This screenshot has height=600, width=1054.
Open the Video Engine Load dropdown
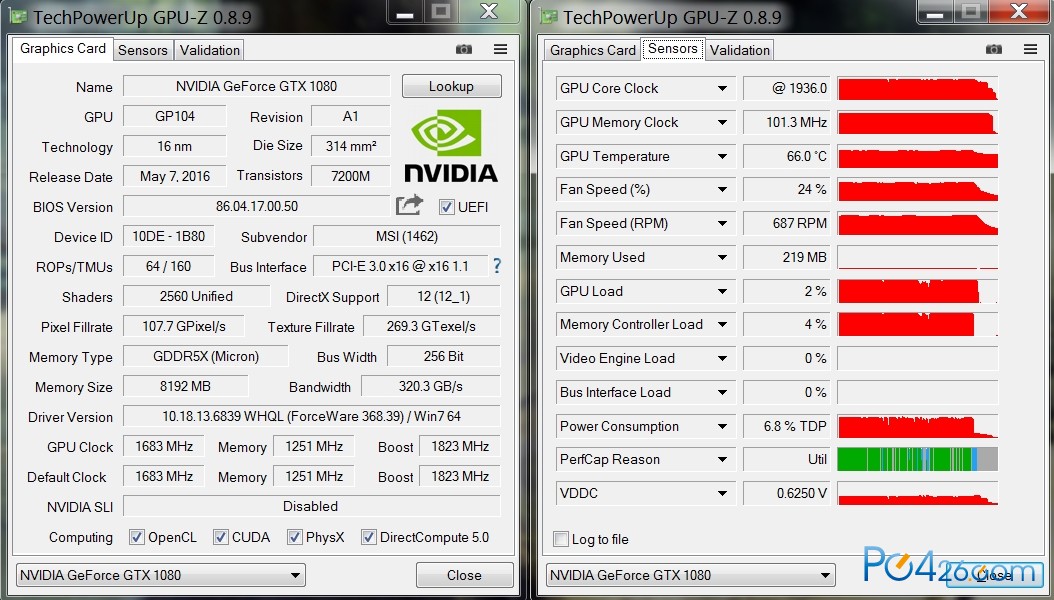[x=722, y=358]
